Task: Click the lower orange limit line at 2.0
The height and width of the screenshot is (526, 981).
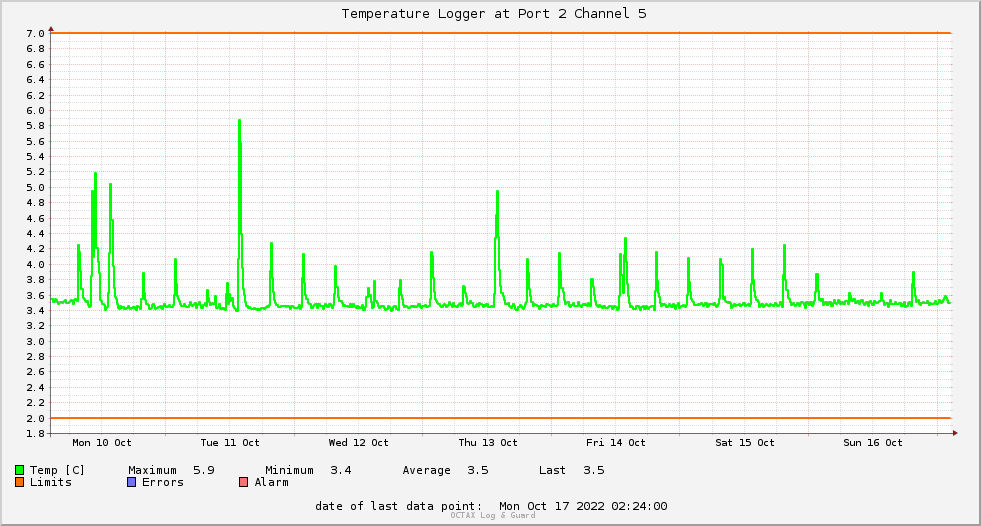Action: point(501,418)
